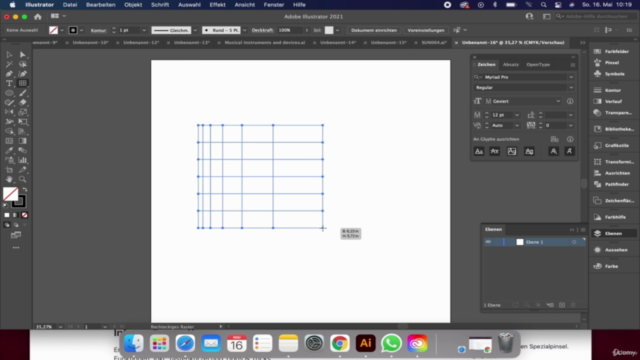The height and width of the screenshot is (360, 640).
Task: Open the font size 12 pt dropdown
Action: tap(517, 115)
